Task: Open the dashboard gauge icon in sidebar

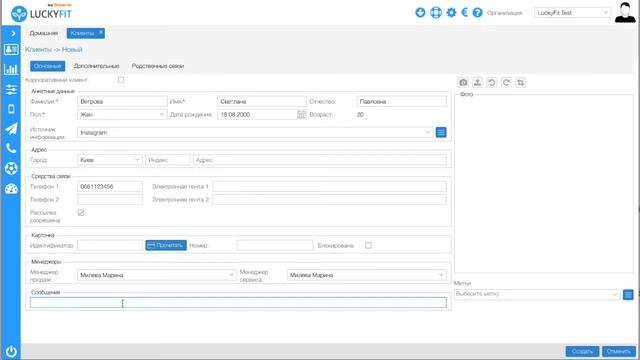Action: coord(11,189)
